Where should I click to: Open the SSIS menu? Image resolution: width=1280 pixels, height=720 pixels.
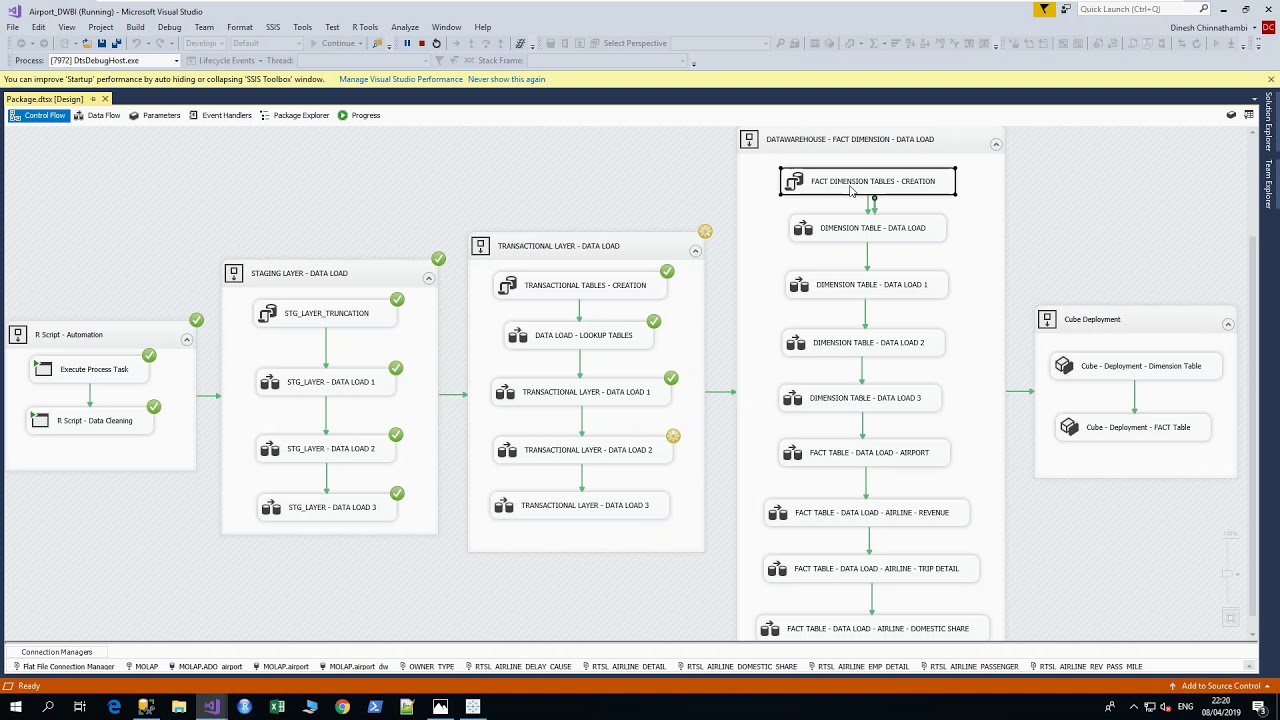click(272, 27)
